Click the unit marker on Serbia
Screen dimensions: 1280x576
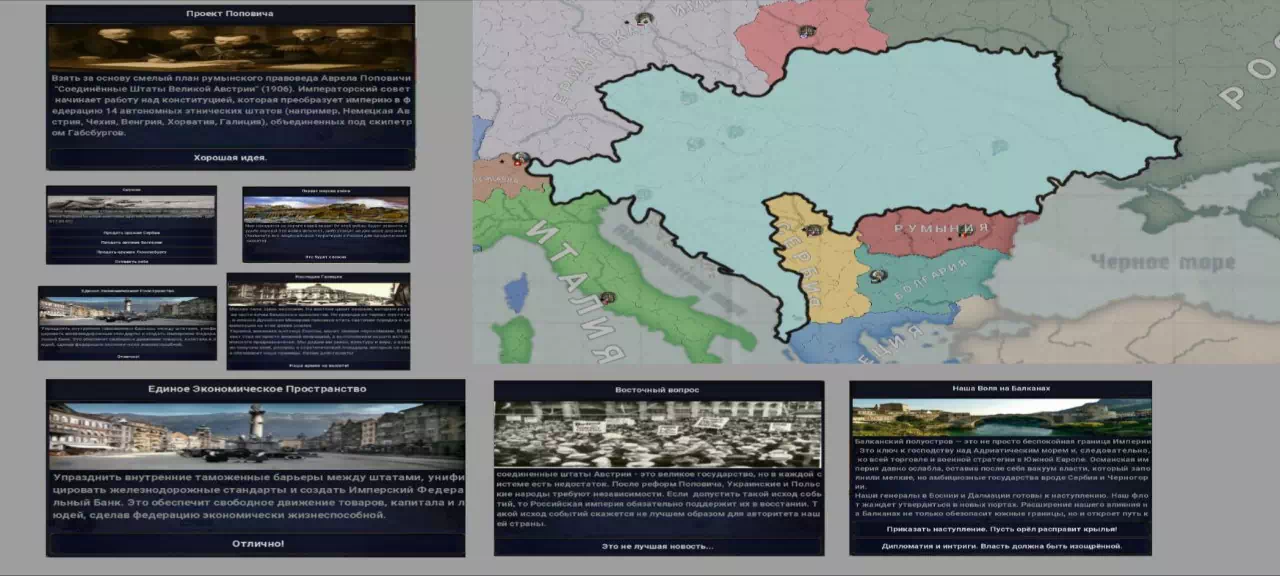pyautogui.click(x=813, y=230)
